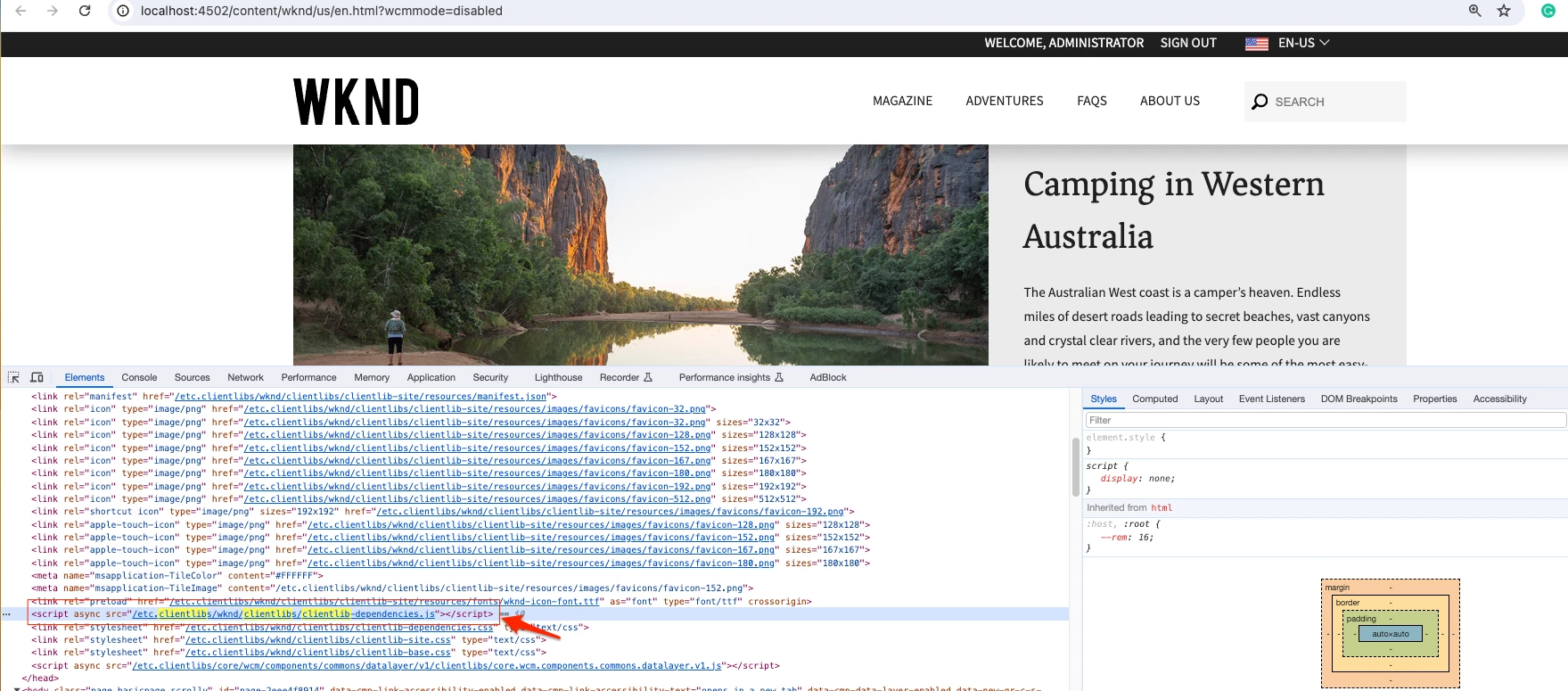Image resolution: width=1568 pixels, height=691 pixels.
Task: Select the Styles pane tab
Action: pyautogui.click(x=1104, y=399)
